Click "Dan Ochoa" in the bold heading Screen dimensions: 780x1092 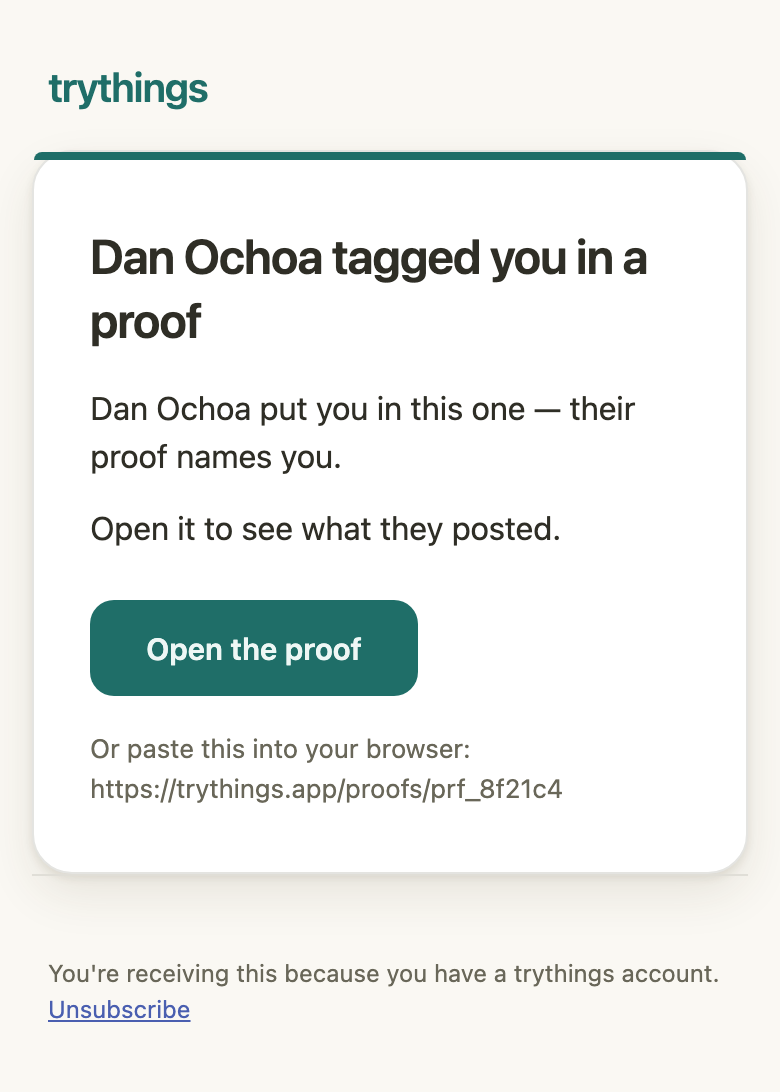[x=206, y=258]
